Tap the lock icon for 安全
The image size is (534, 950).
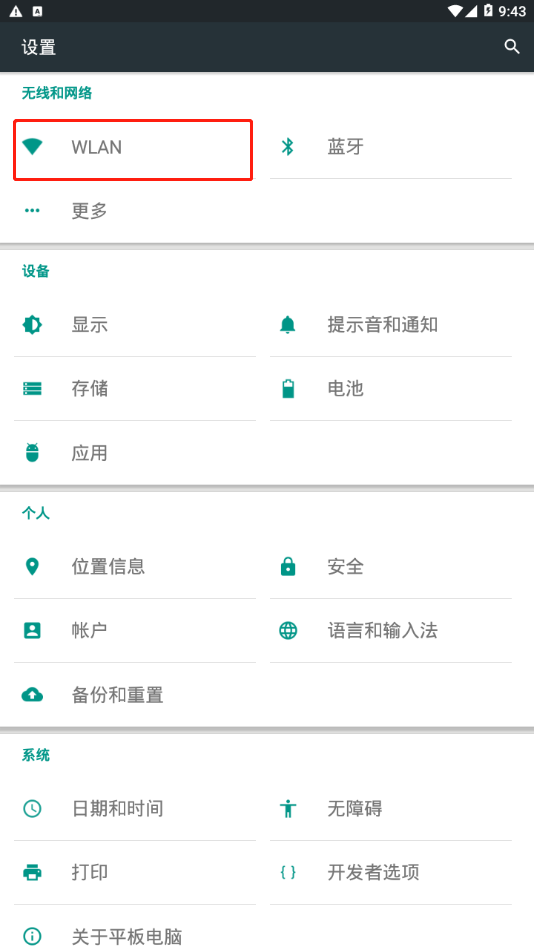click(288, 566)
